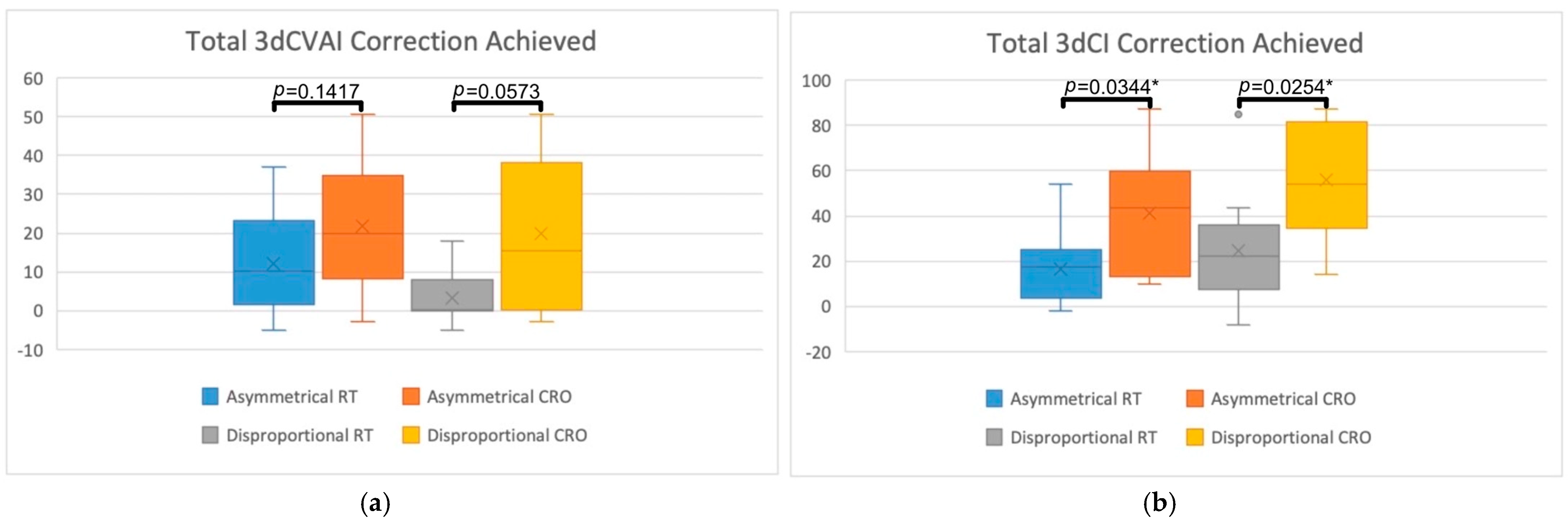The height and width of the screenshot is (523, 1568).
Task: Select the "Total 3dCVAI Correction Achieved" chart title
Action: (391, 41)
